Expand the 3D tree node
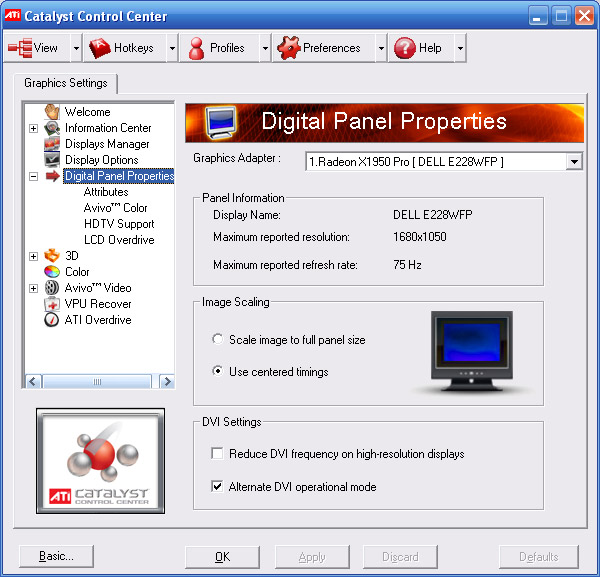This screenshot has width=600, height=577. coord(34,256)
